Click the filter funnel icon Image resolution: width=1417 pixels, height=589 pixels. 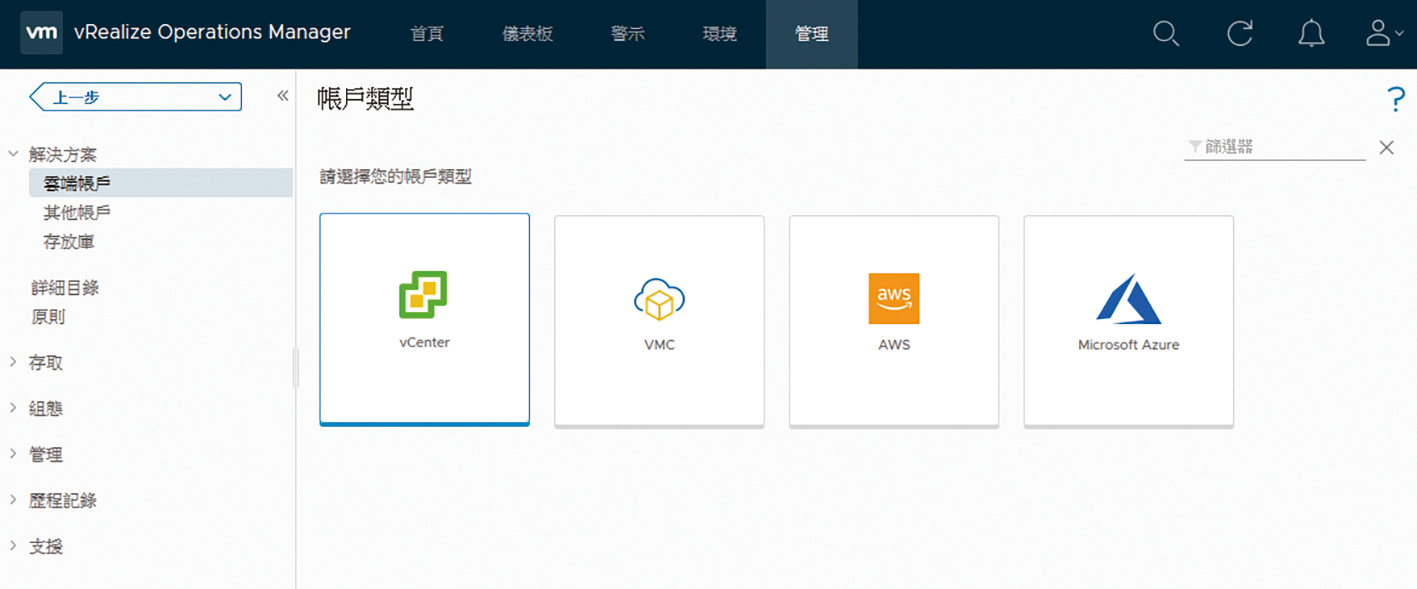(x=1194, y=147)
